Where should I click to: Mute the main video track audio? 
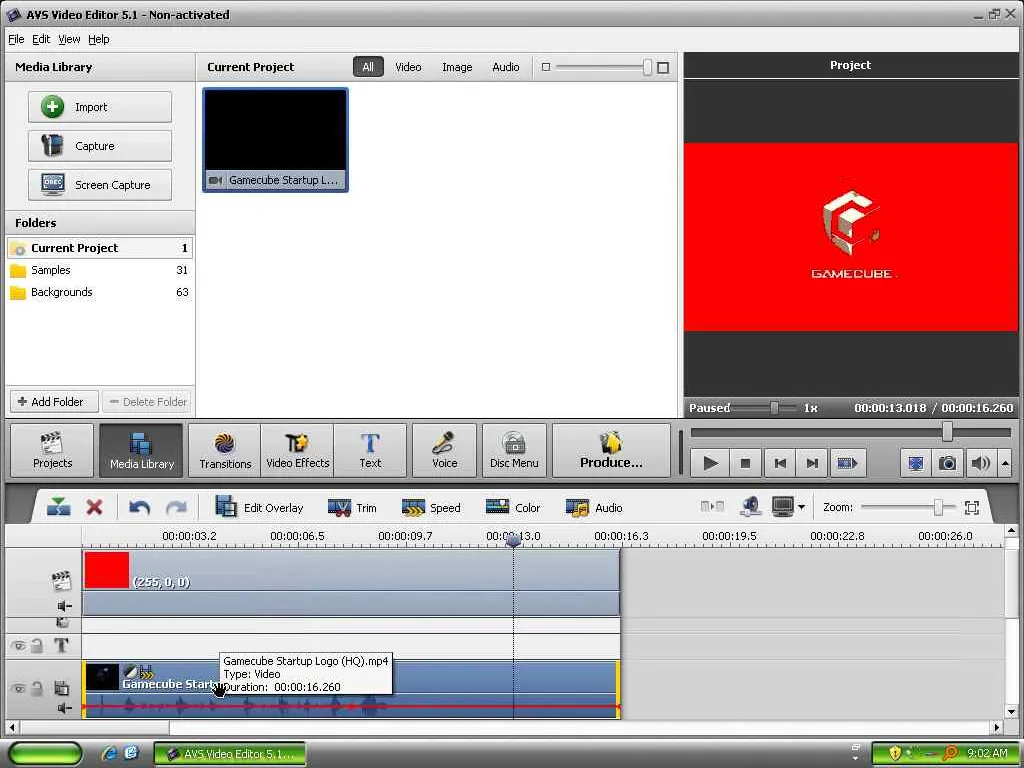coord(65,606)
